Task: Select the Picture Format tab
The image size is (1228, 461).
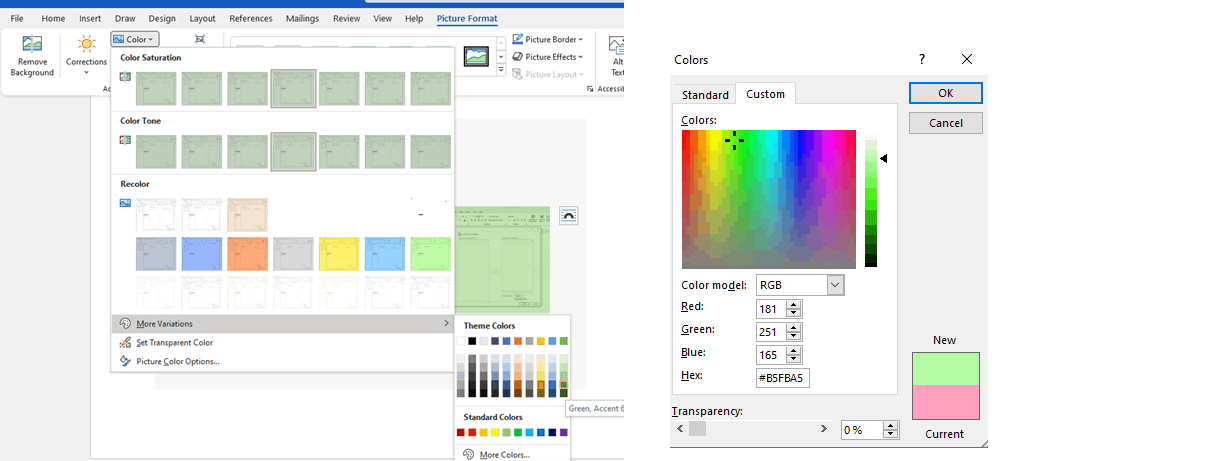Action: point(467,18)
